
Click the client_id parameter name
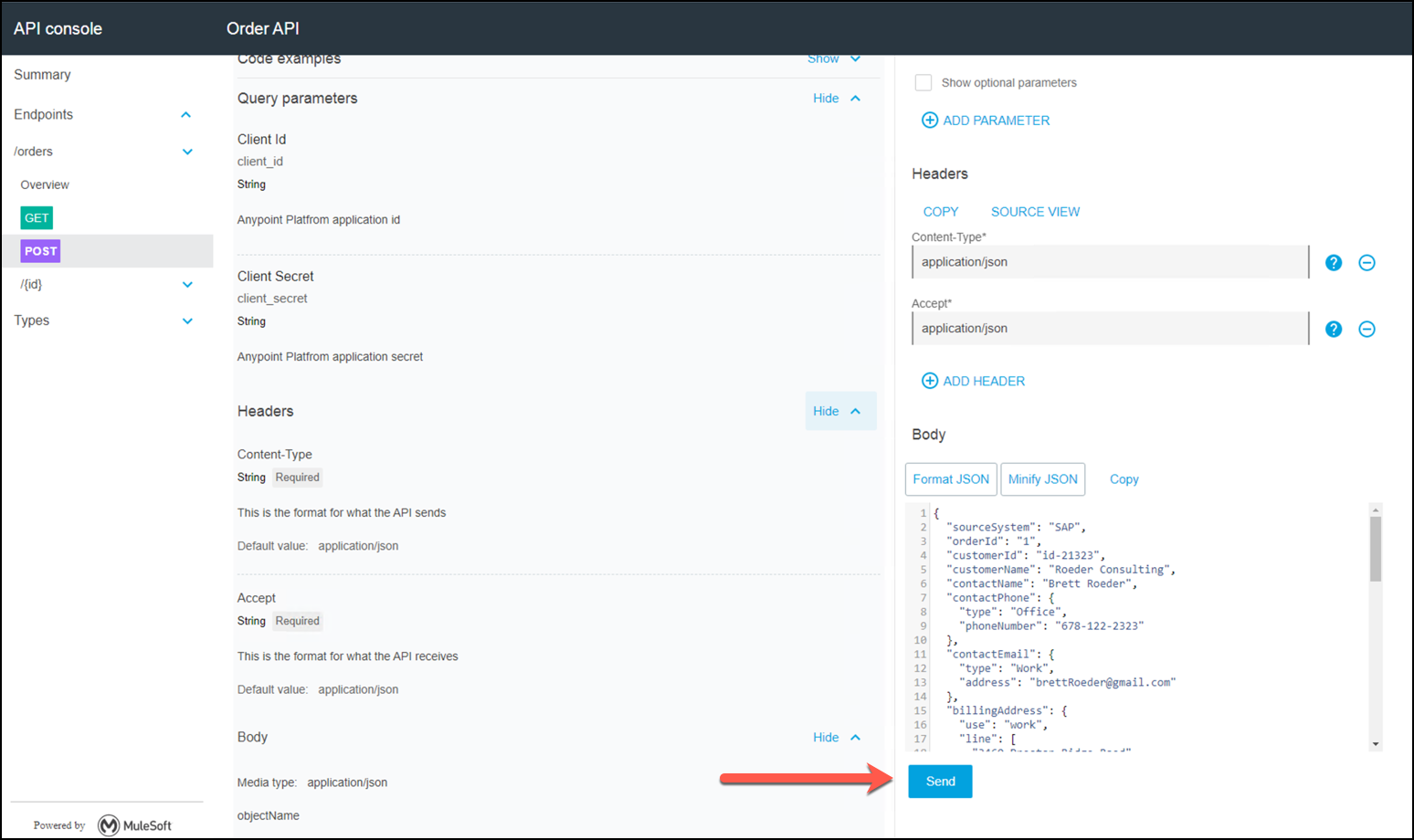(x=260, y=162)
